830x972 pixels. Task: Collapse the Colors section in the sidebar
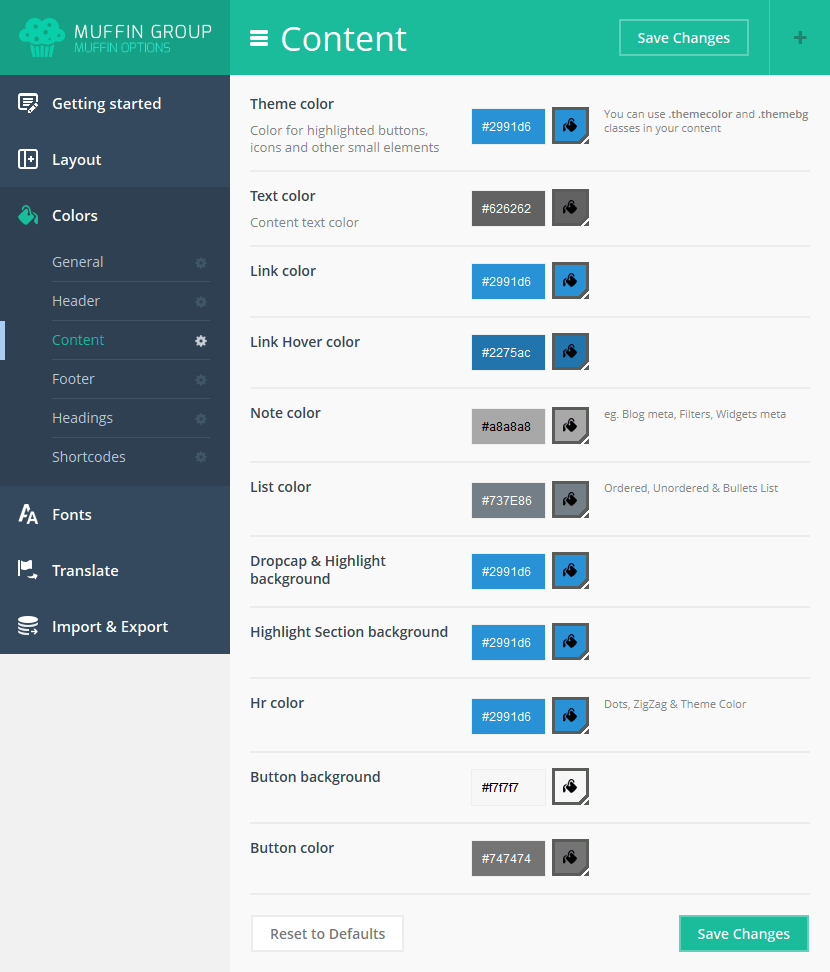(x=75, y=216)
